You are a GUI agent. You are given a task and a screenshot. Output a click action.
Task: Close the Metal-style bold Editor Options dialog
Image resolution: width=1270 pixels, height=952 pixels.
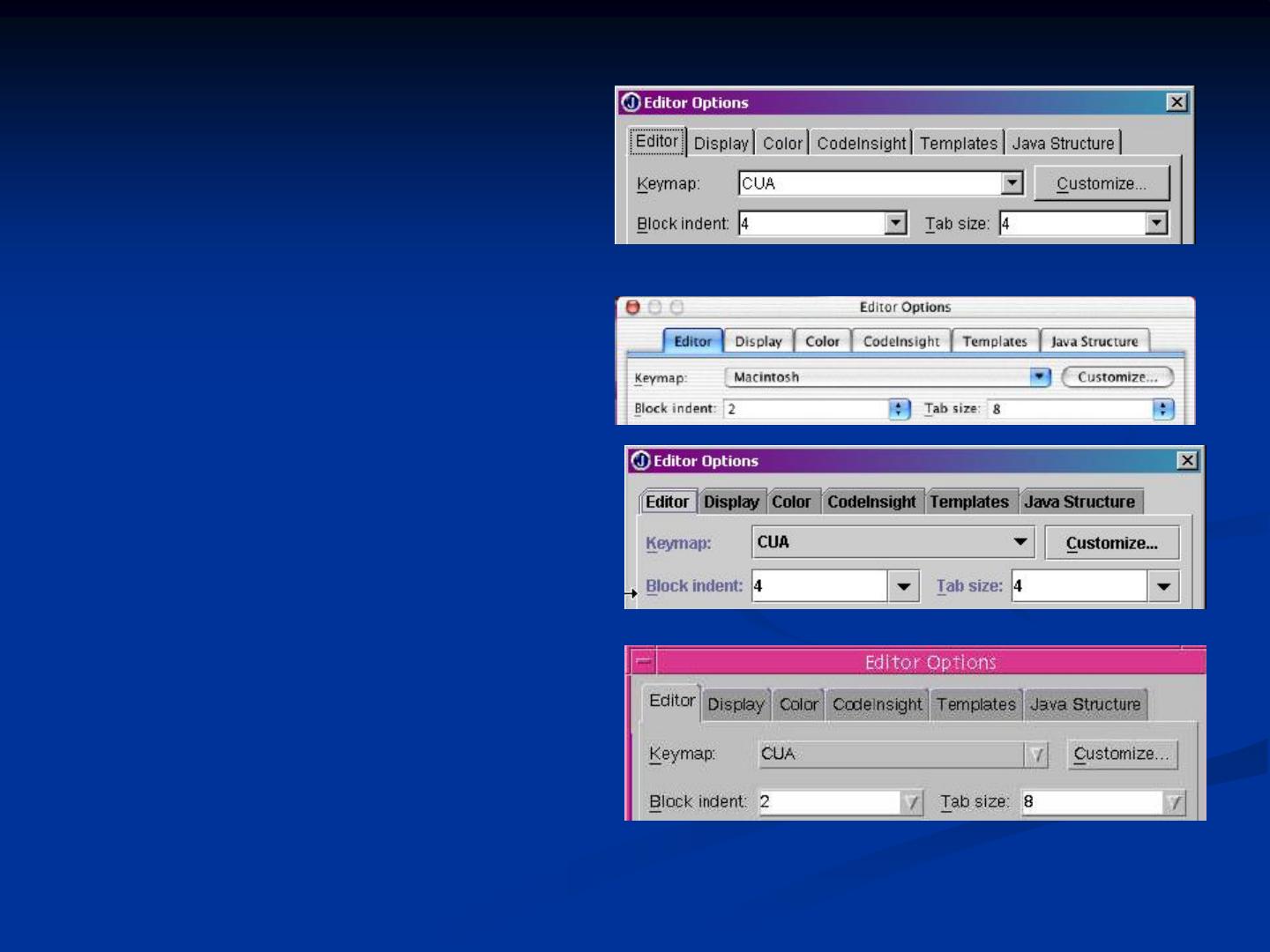pos(1187,460)
